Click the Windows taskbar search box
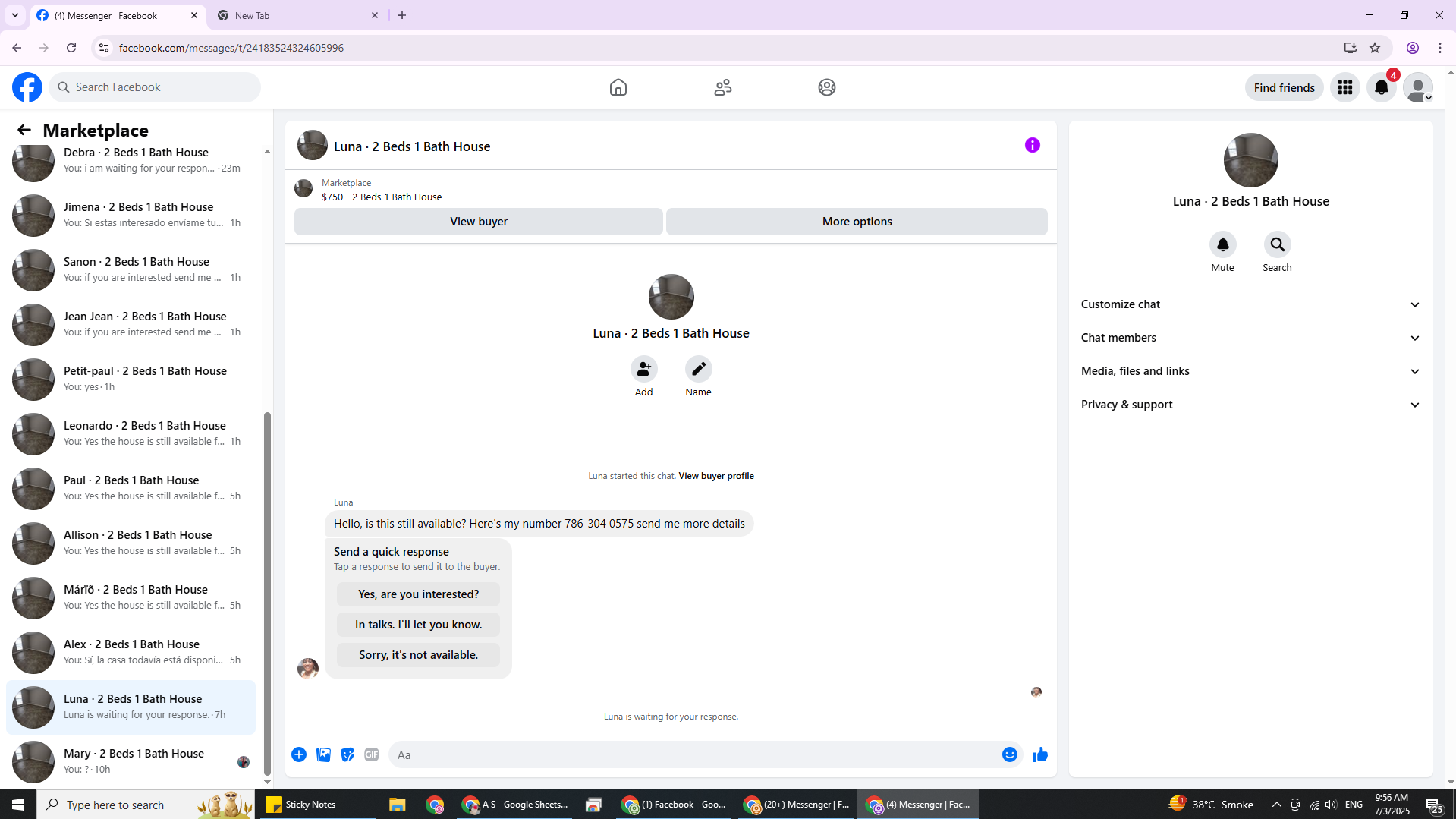Screen dimensions: 1456x819 click(x=146, y=805)
